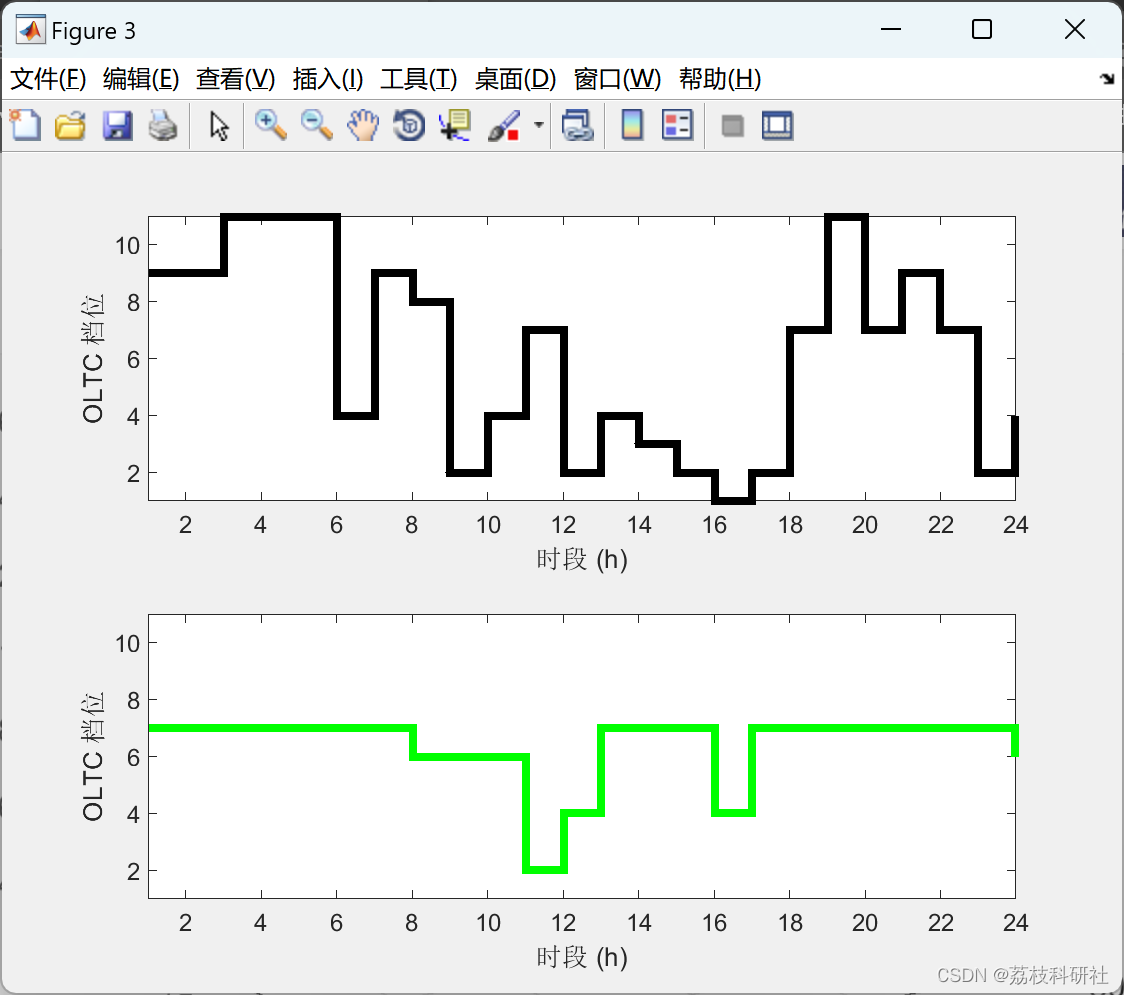The image size is (1124, 995).
Task: Activate the Zoom Out magnifier tool
Action: click(x=316, y=125)
